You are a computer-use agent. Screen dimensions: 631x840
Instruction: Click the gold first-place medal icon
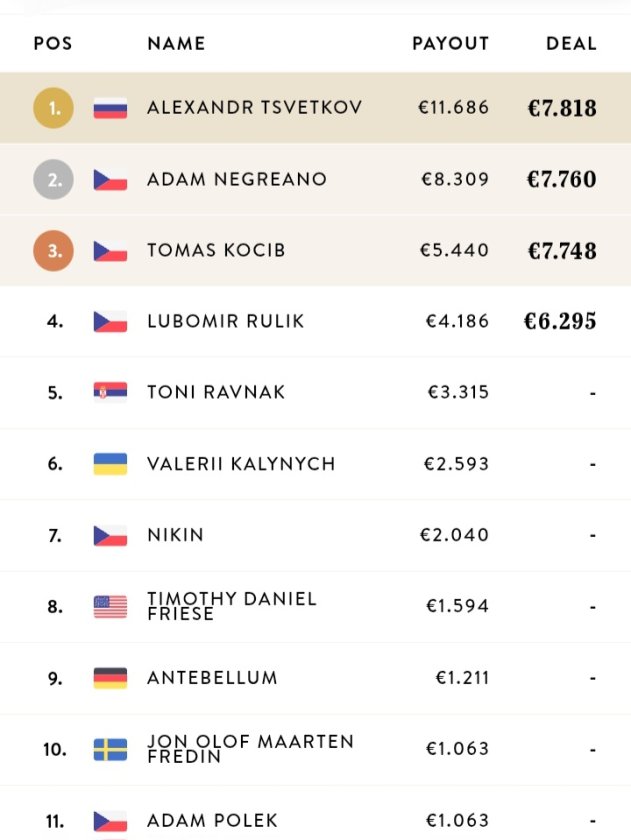point(54,108)
